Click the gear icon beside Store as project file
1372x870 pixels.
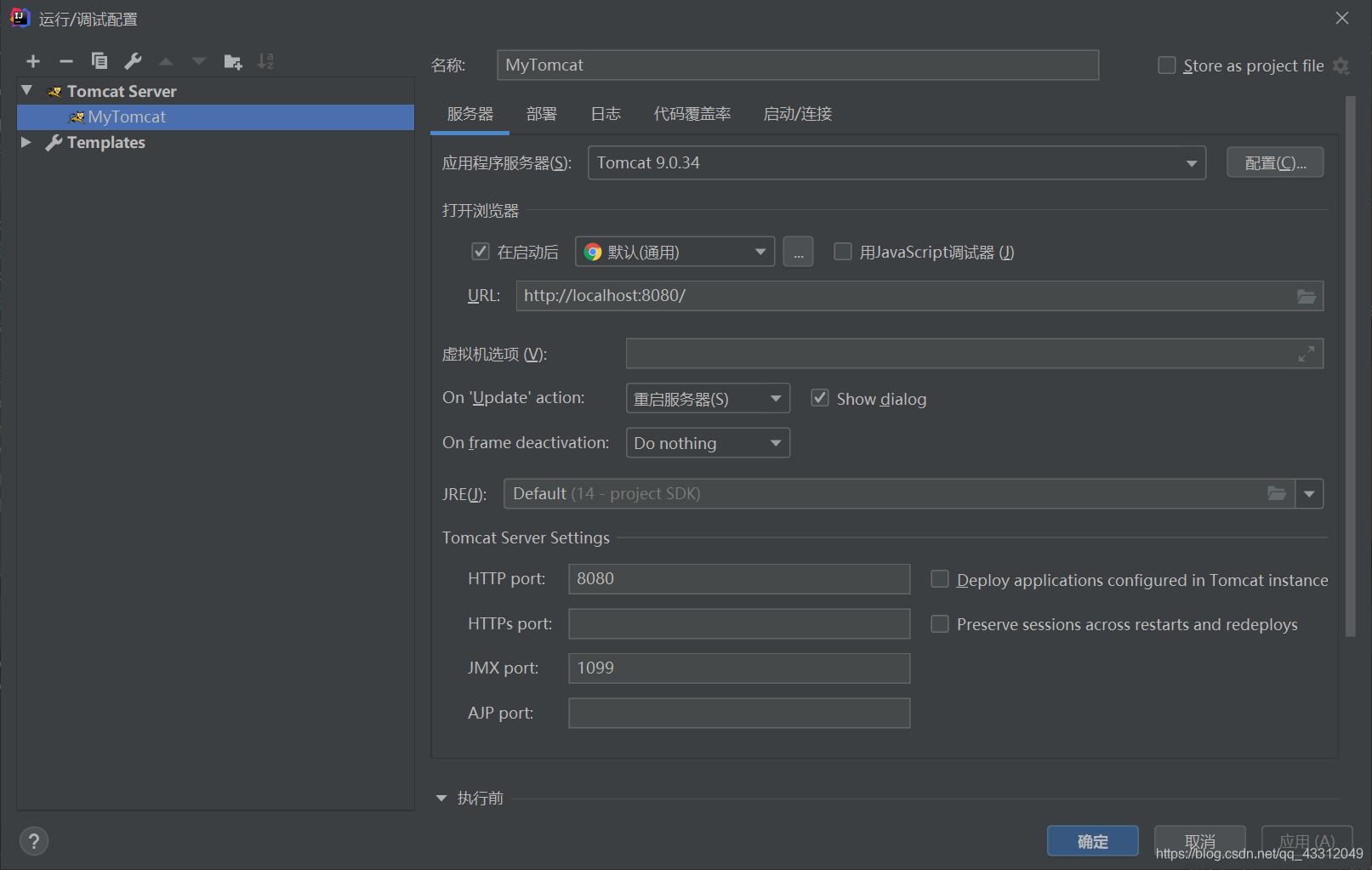pos(1341,66)
